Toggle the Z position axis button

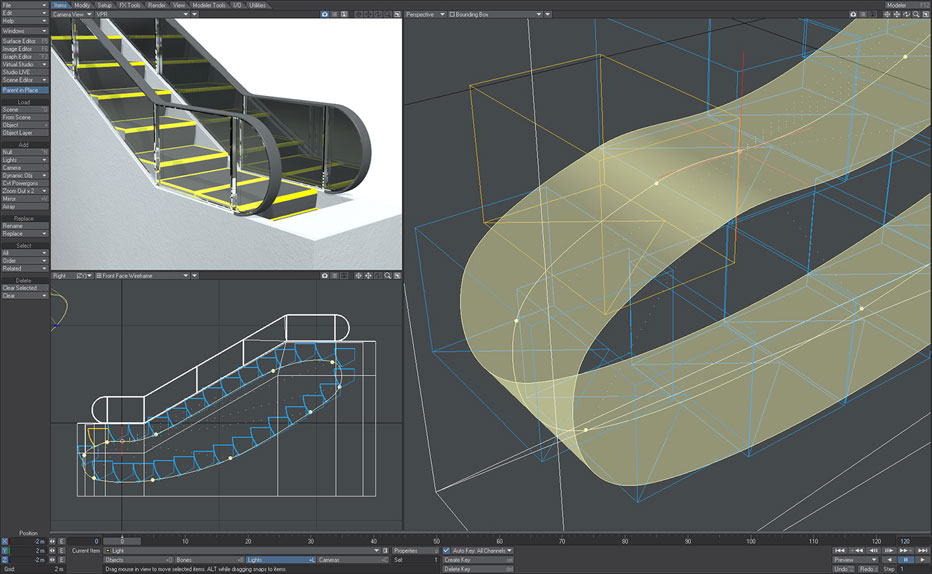coord(6,560)
